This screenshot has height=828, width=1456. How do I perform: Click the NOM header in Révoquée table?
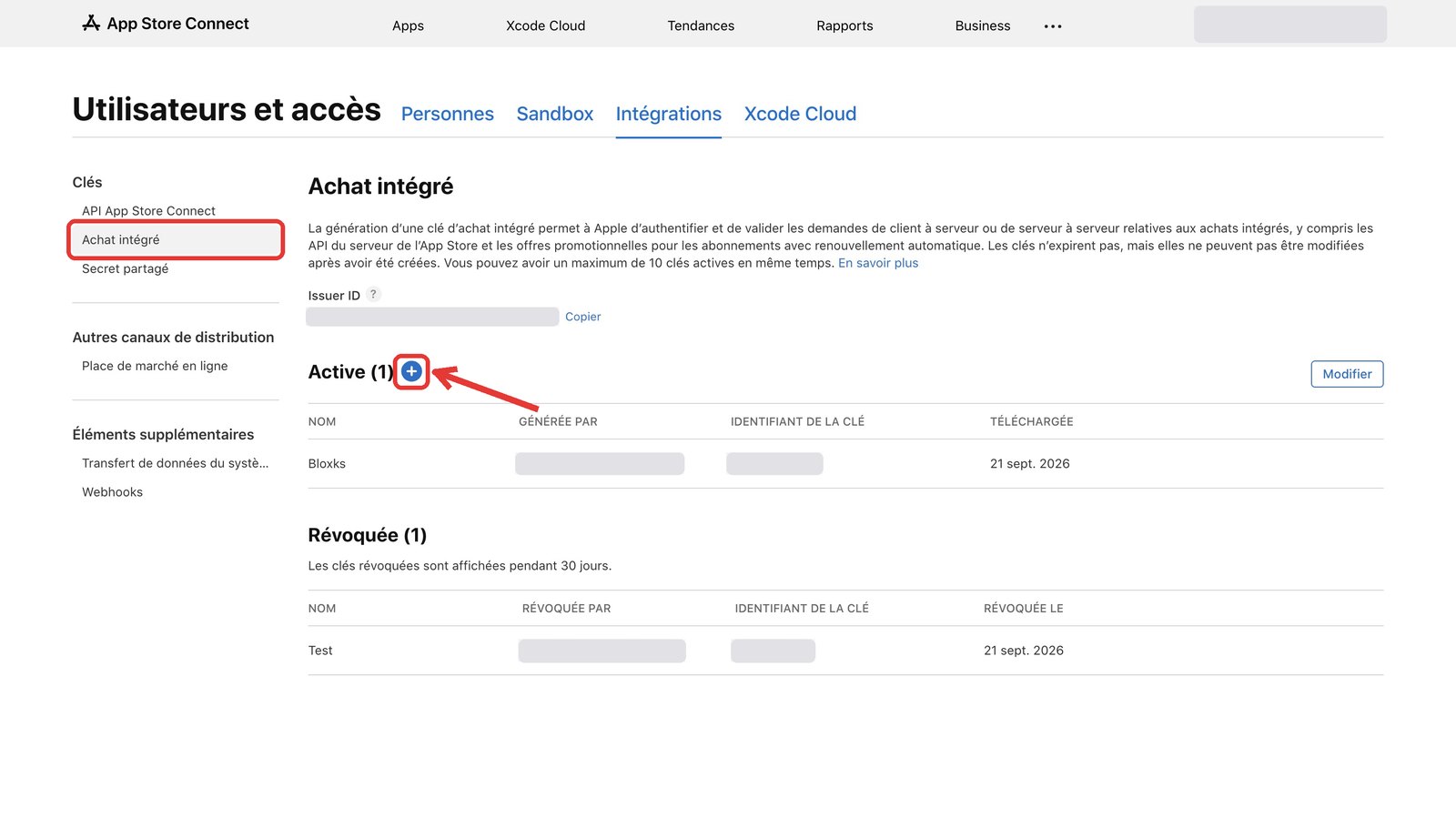pyautogui.click(x=322, y=608)
